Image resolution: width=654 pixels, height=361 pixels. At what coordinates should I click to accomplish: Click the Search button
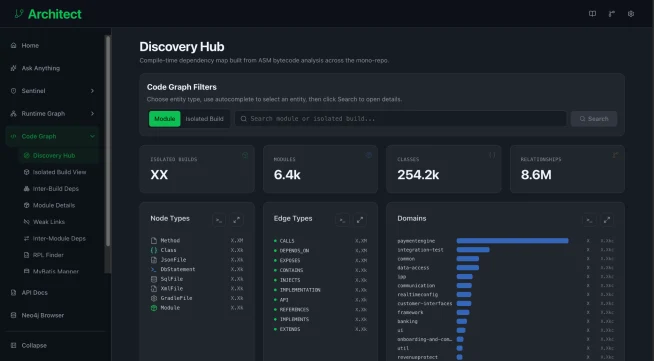point(594,119)
